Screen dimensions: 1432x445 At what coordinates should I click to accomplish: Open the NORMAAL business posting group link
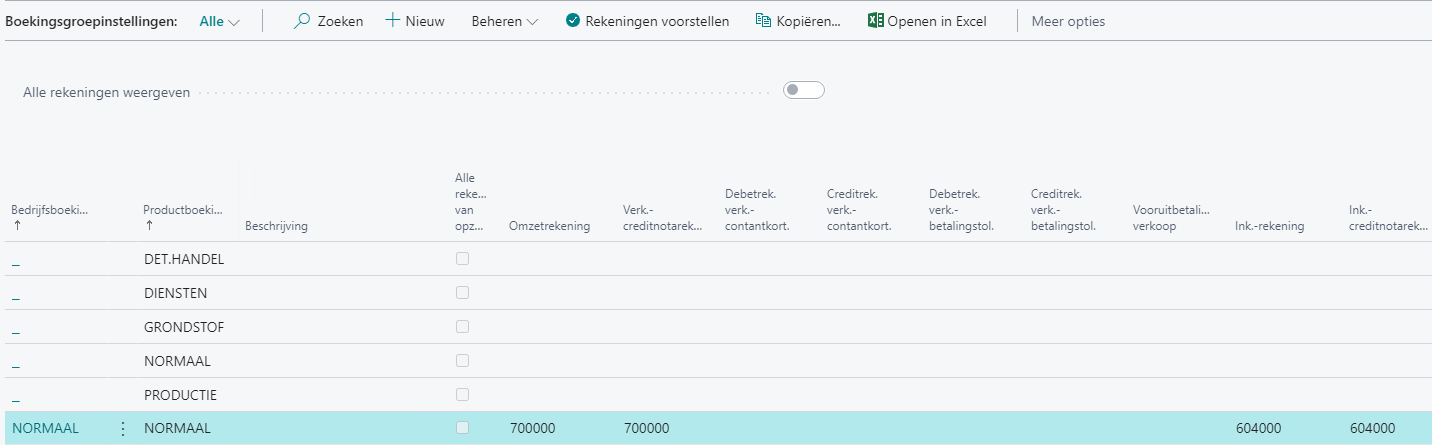45,429
